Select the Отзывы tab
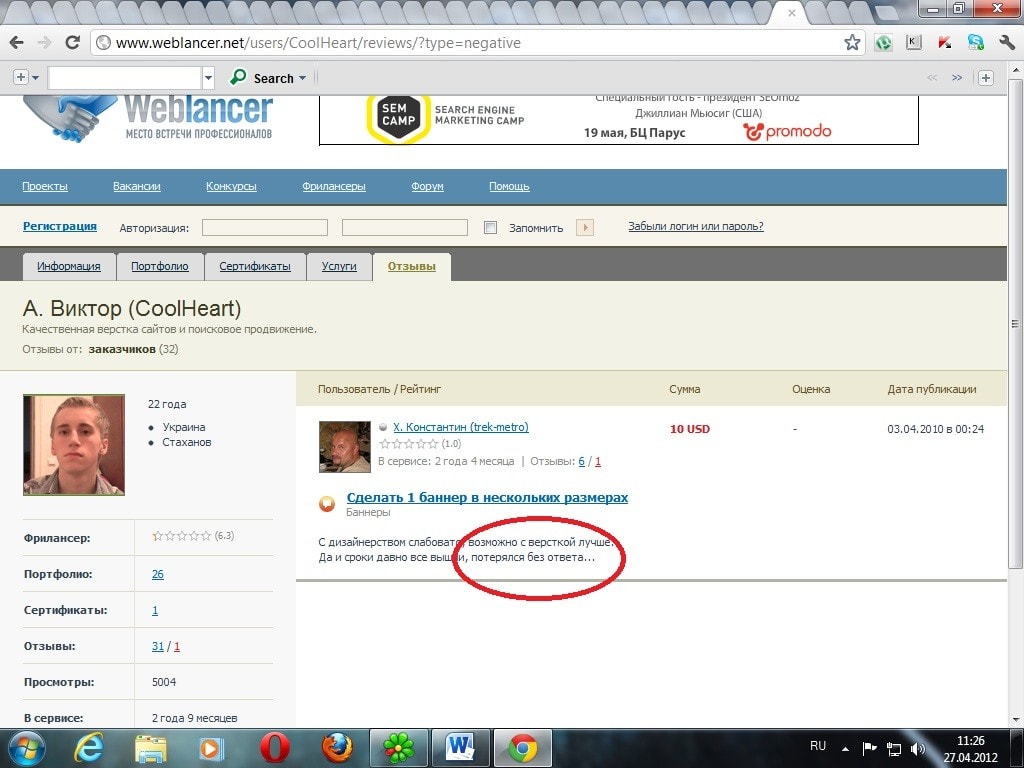This screenshot has width=1024, height=768. (411, 266)
